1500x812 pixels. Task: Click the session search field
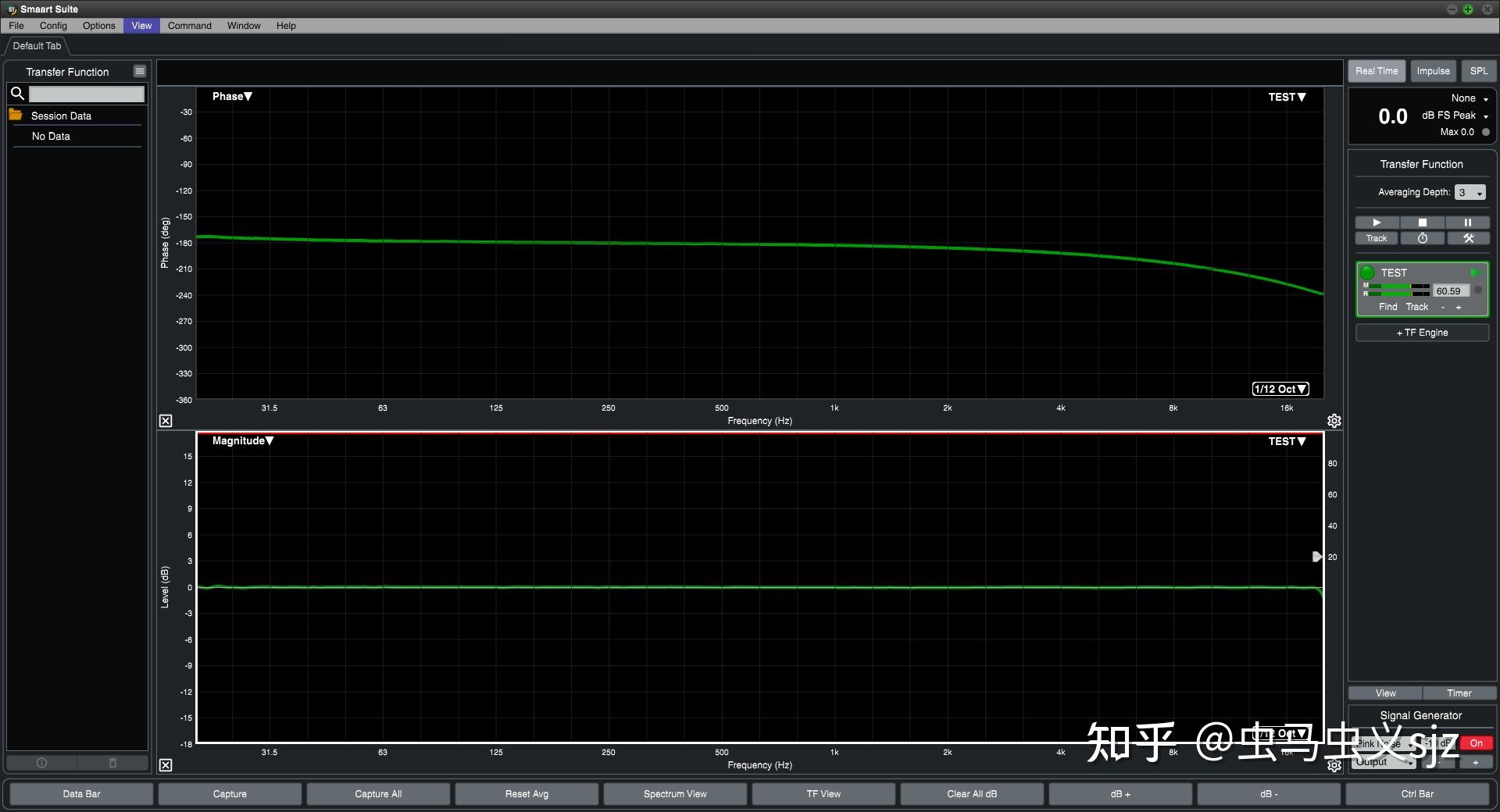(86, 94)
